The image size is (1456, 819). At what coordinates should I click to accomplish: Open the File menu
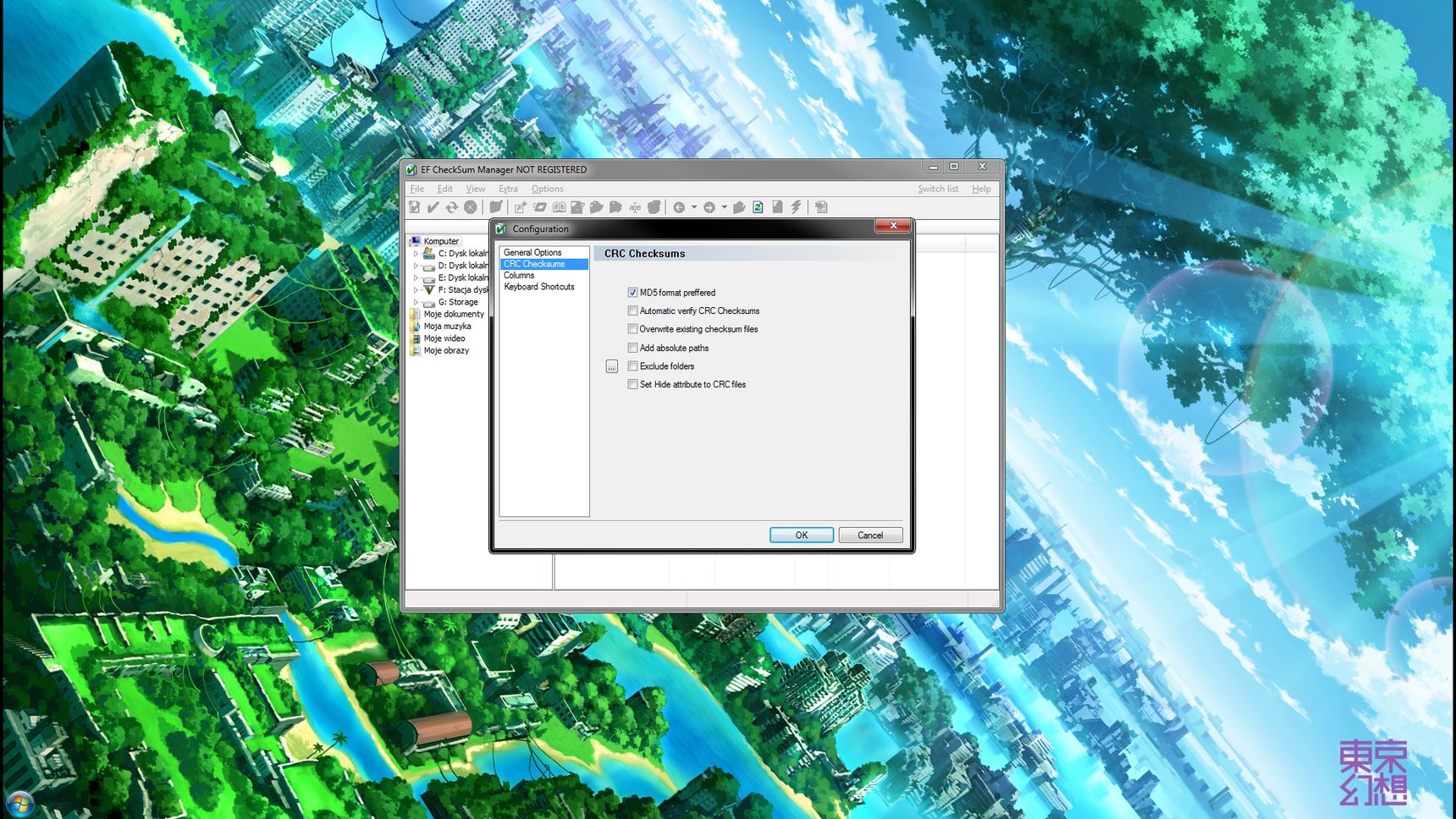click(x=417, y=189)
